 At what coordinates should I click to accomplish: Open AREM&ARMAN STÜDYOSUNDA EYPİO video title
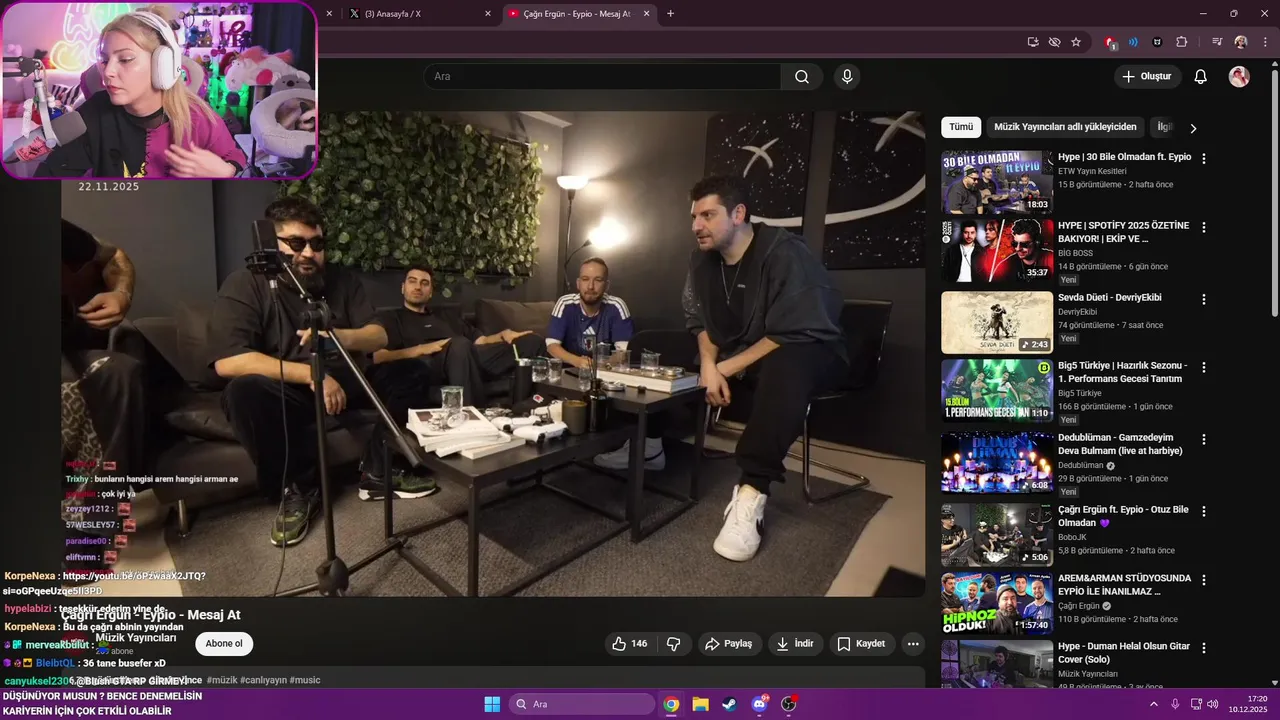(x=1124, y=585)
